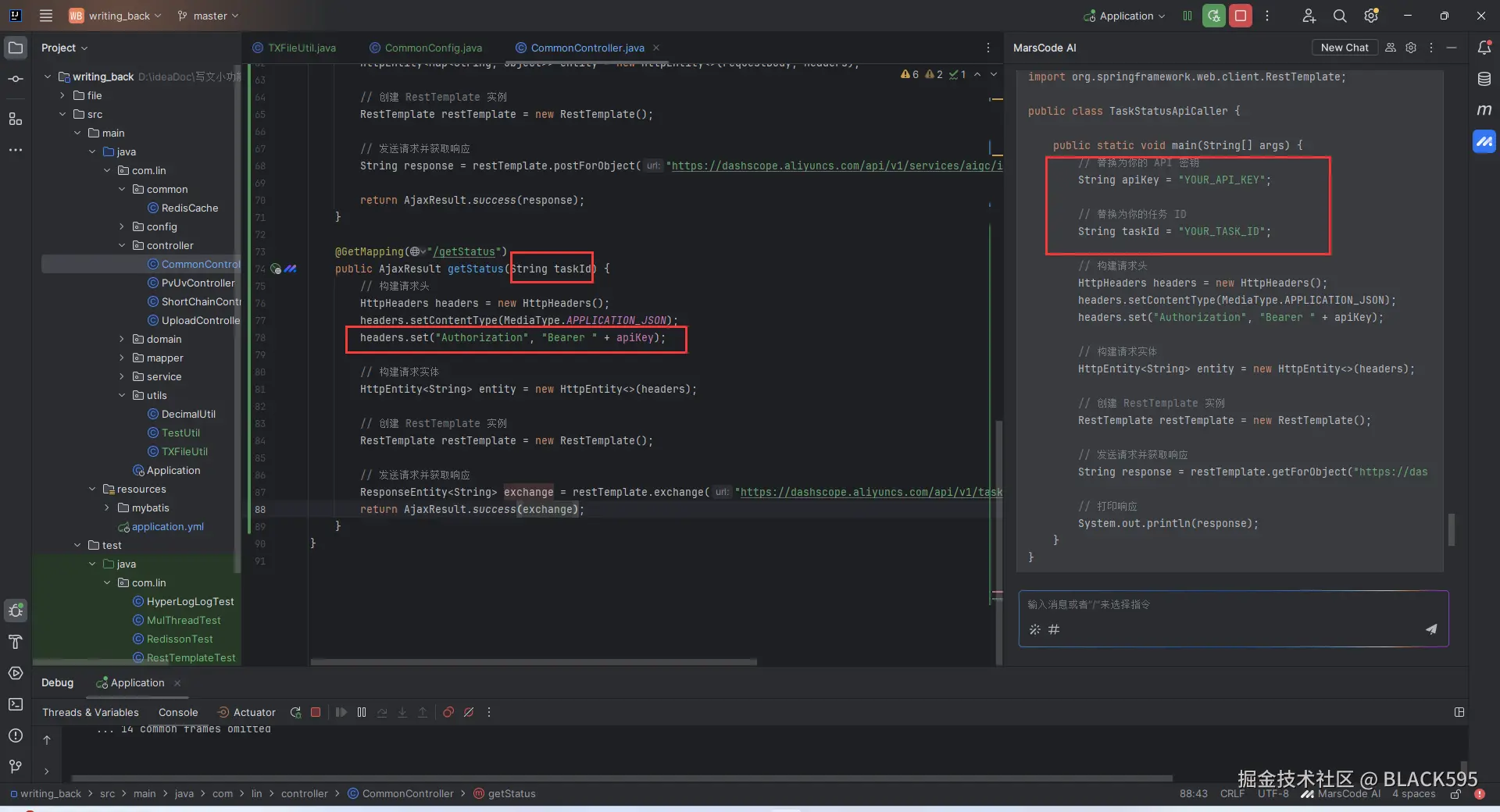Viewport: 1500px width, 812px height.
Task: Open the master branch dropdown
Action: click(x=209, y=16)
